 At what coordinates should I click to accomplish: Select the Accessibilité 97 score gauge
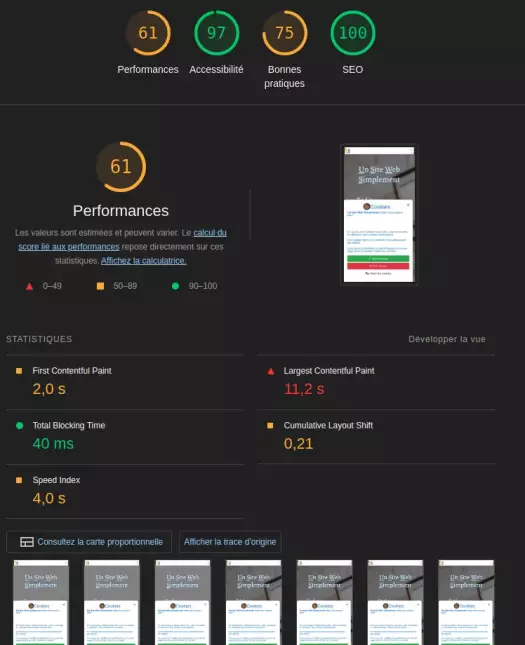pos(216,33)
